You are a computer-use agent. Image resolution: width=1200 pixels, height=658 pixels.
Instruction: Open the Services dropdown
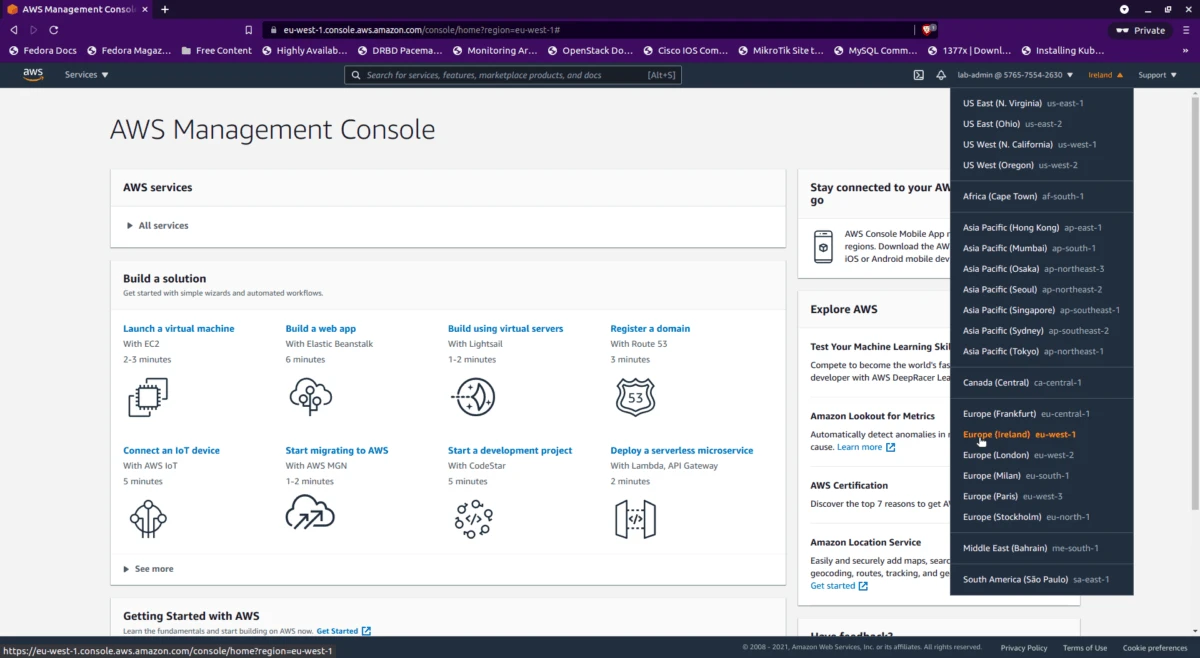(85, 74)
